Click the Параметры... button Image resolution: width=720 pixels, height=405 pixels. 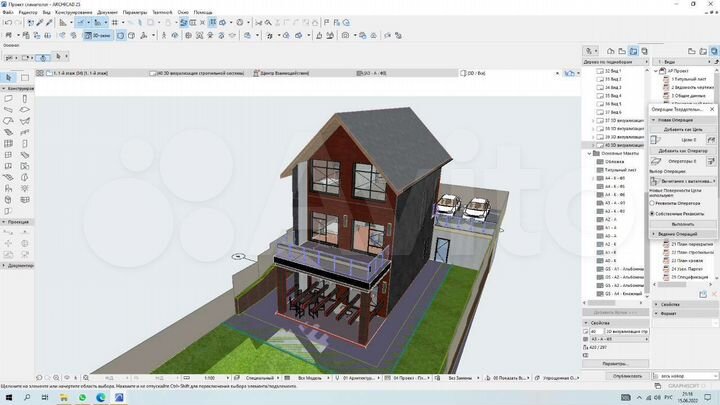(x=613, y=363)
